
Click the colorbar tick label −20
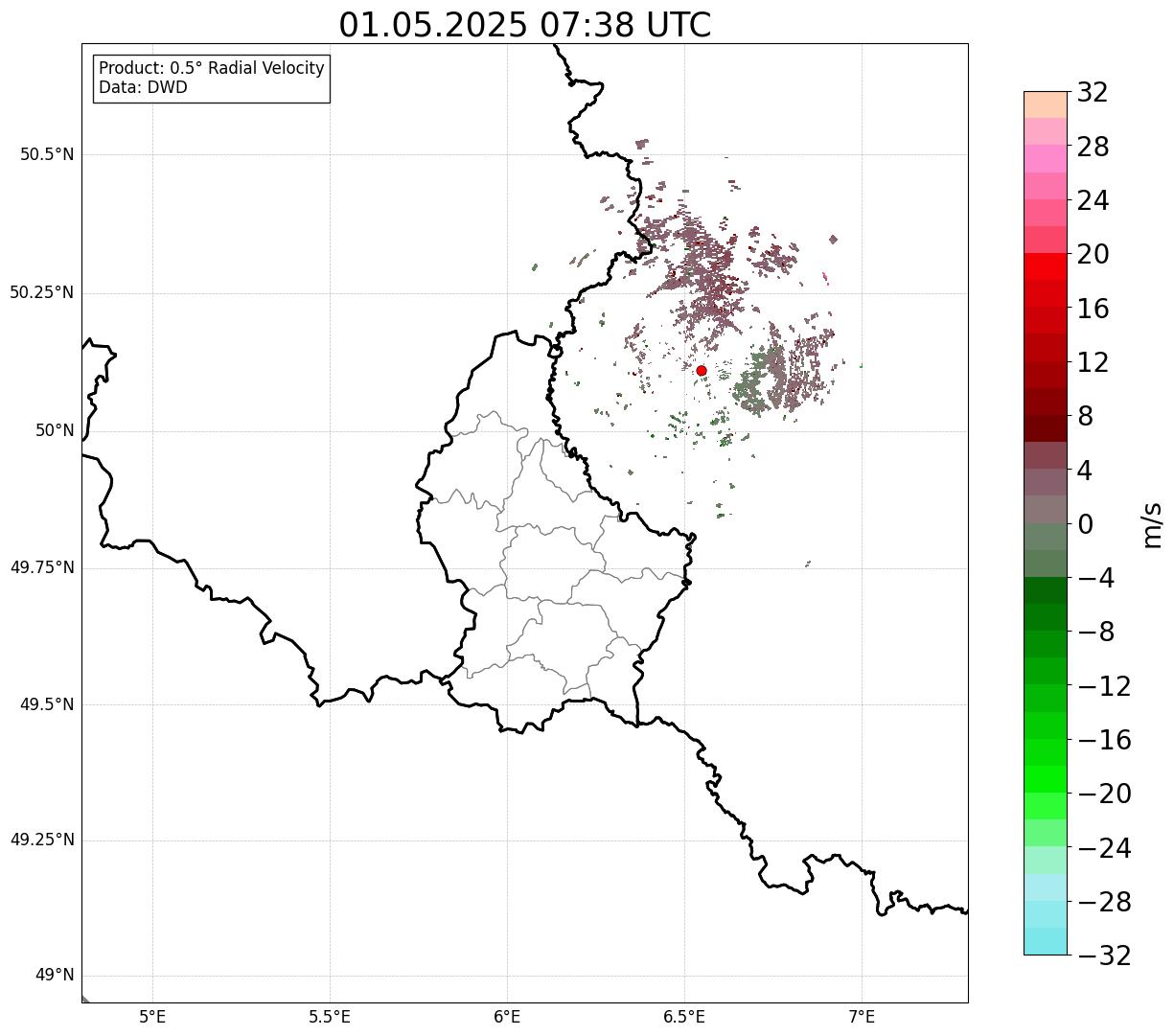[x=1104, y=794]
